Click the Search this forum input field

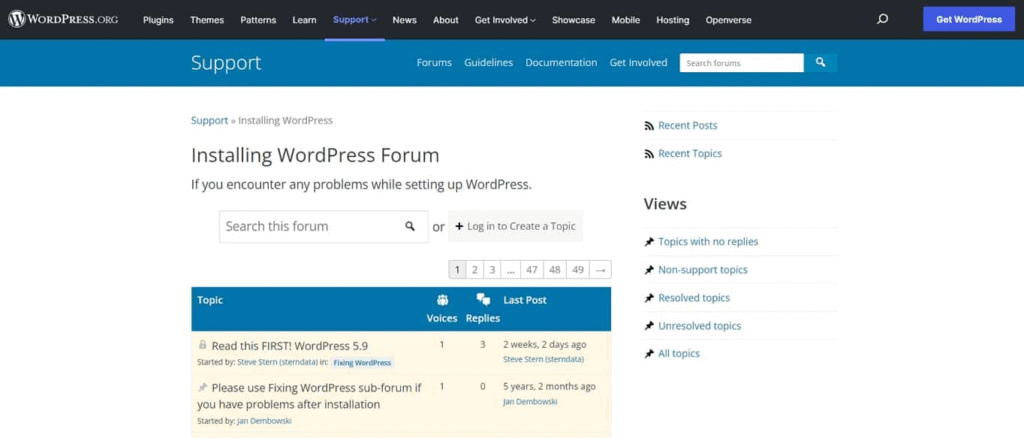pyautogui.click(x=324, y=227)
